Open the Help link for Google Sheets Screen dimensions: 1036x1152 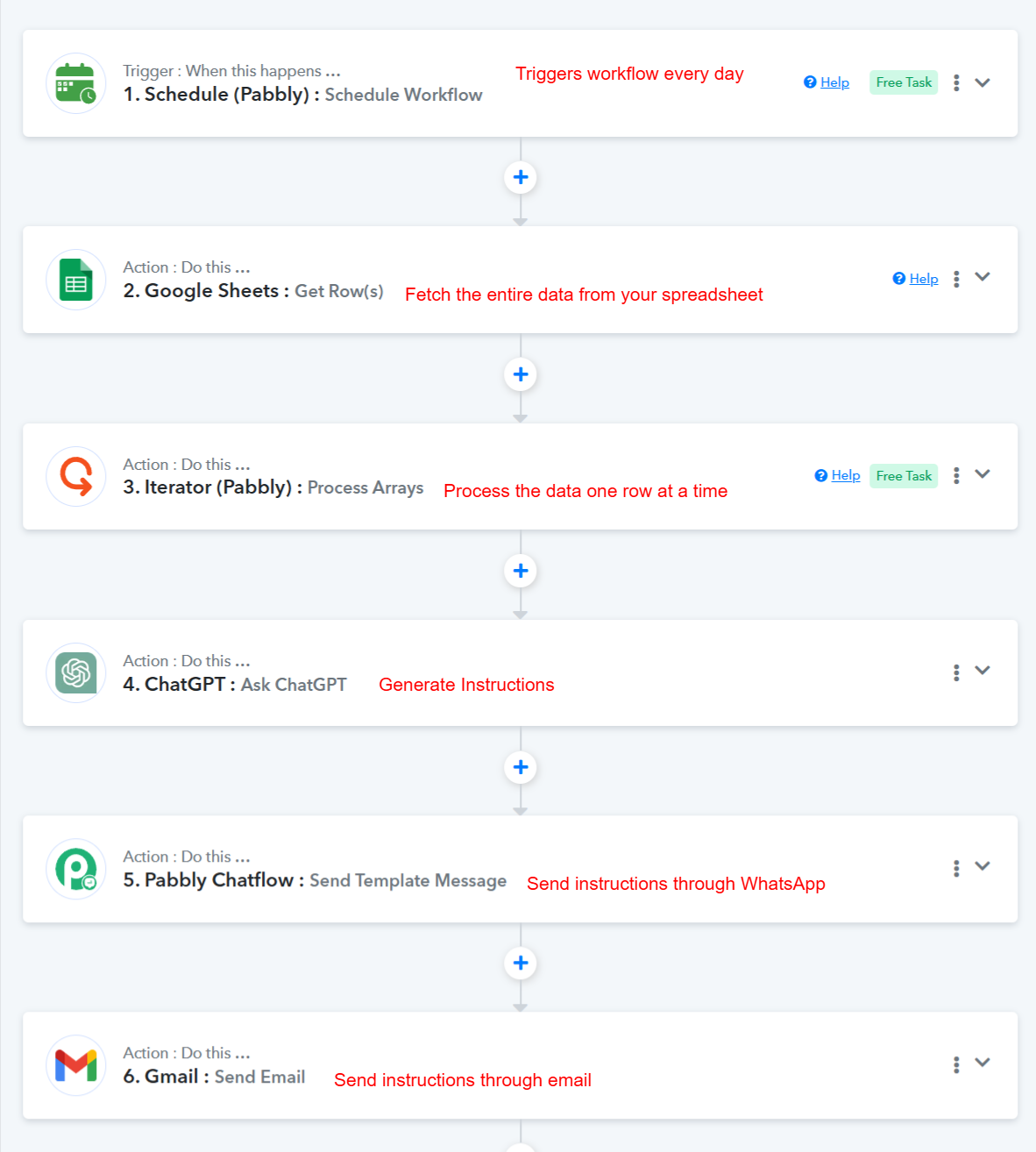923,279
